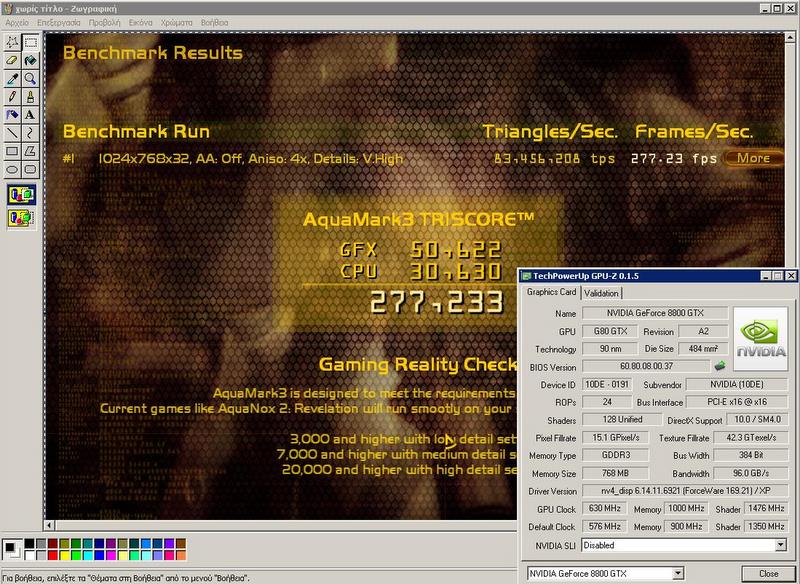
Task: Click the foreground/background color indicator box
Action: (x=12, y=549)
